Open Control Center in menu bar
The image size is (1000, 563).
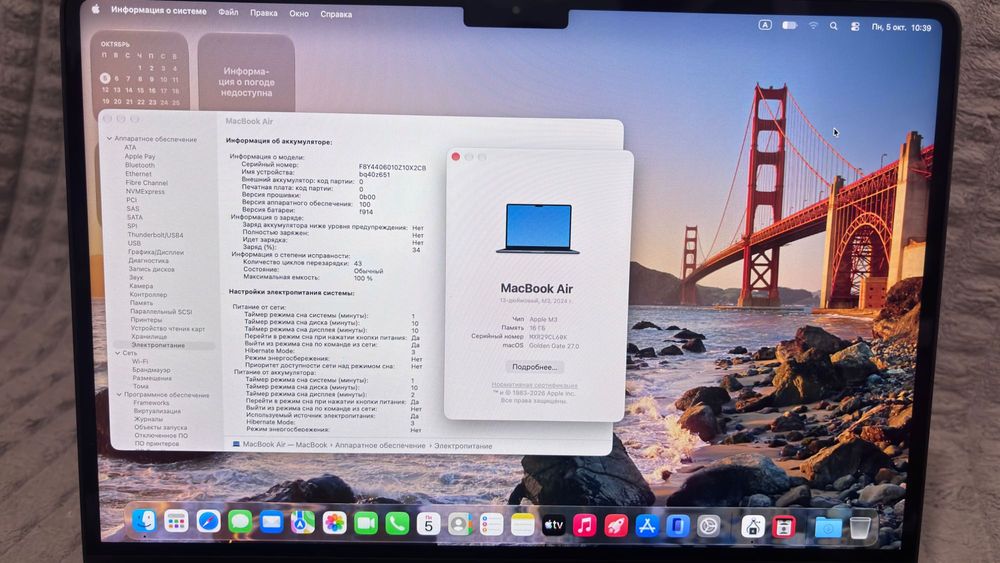(855, 26)
